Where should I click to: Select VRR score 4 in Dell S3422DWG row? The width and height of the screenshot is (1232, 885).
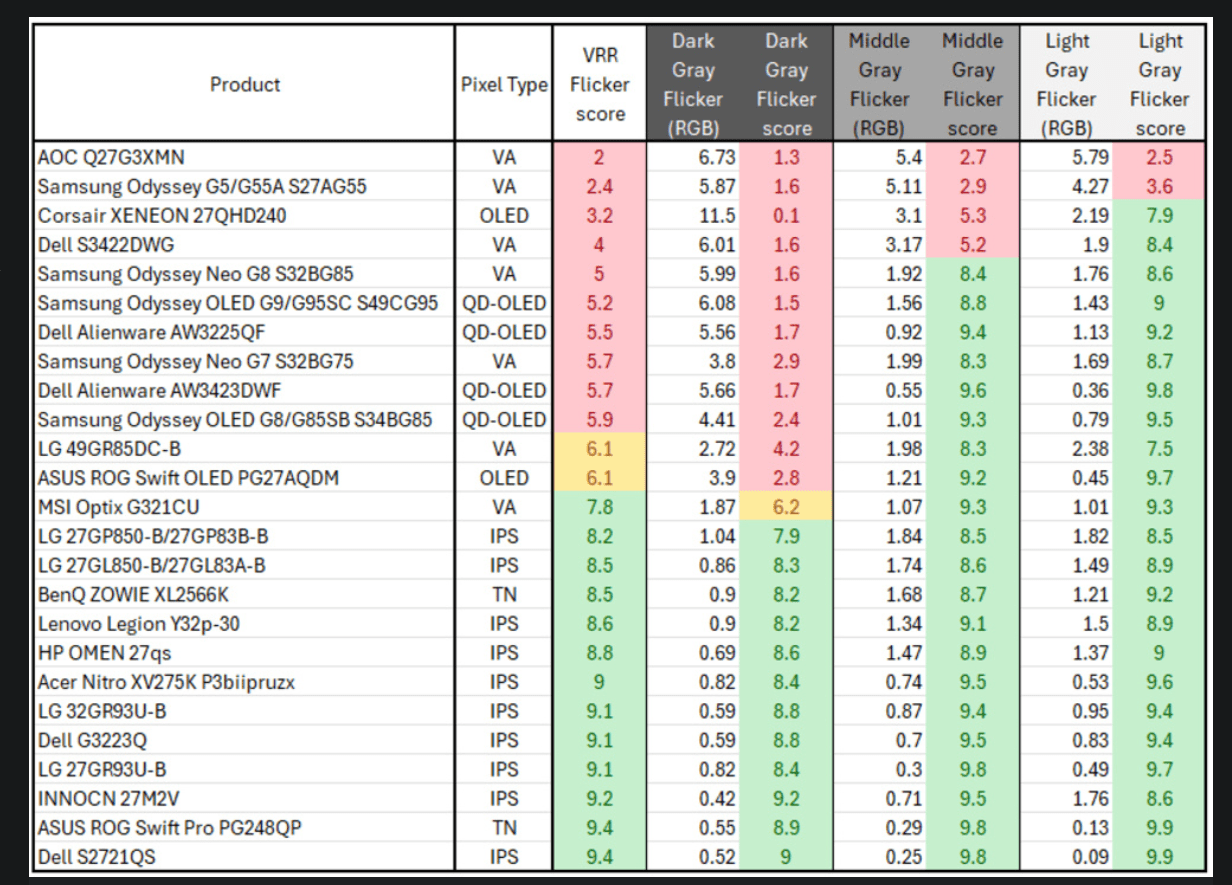click(599, 245)
